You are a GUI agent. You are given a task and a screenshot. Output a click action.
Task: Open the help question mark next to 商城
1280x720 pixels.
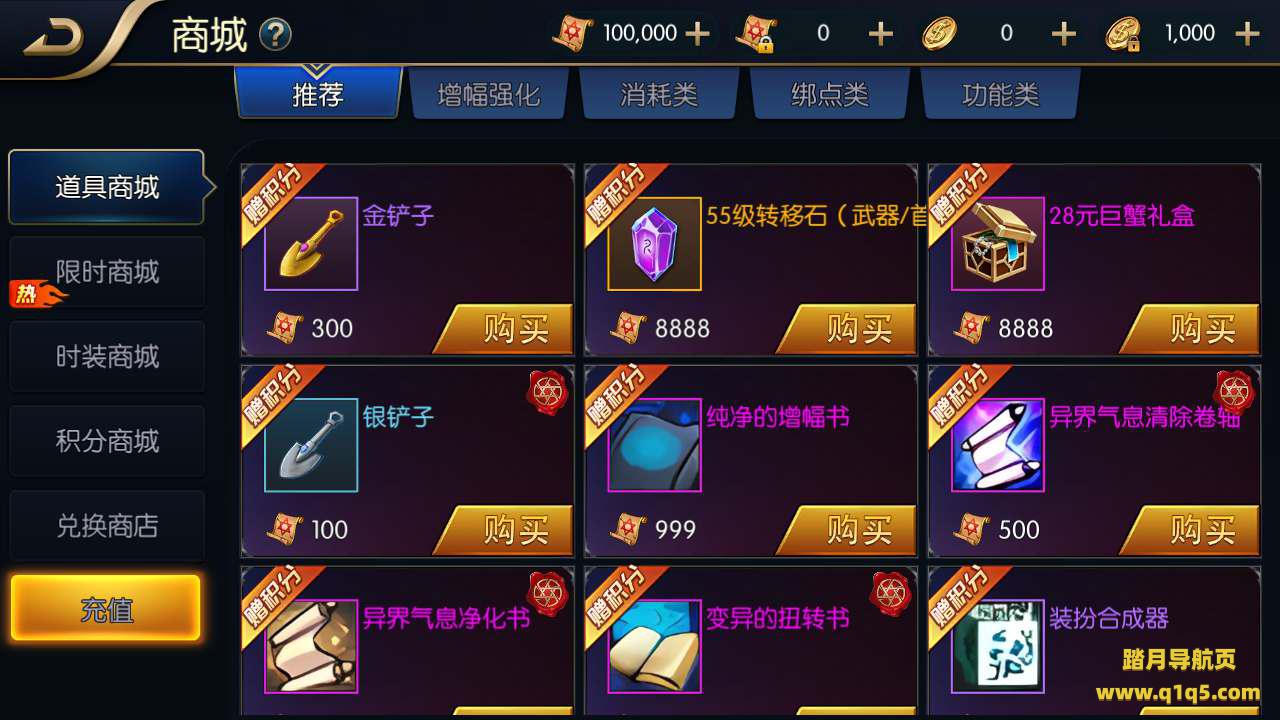pos(276,36)
